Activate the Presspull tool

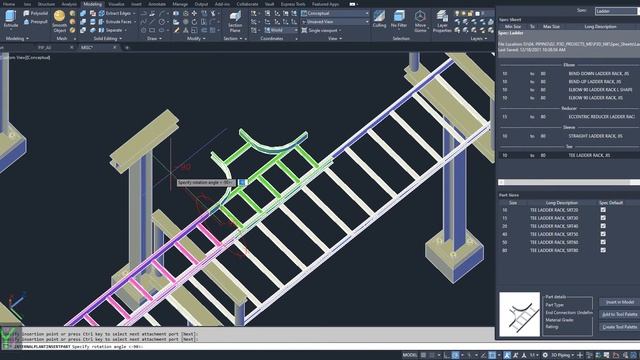(36, 22)
